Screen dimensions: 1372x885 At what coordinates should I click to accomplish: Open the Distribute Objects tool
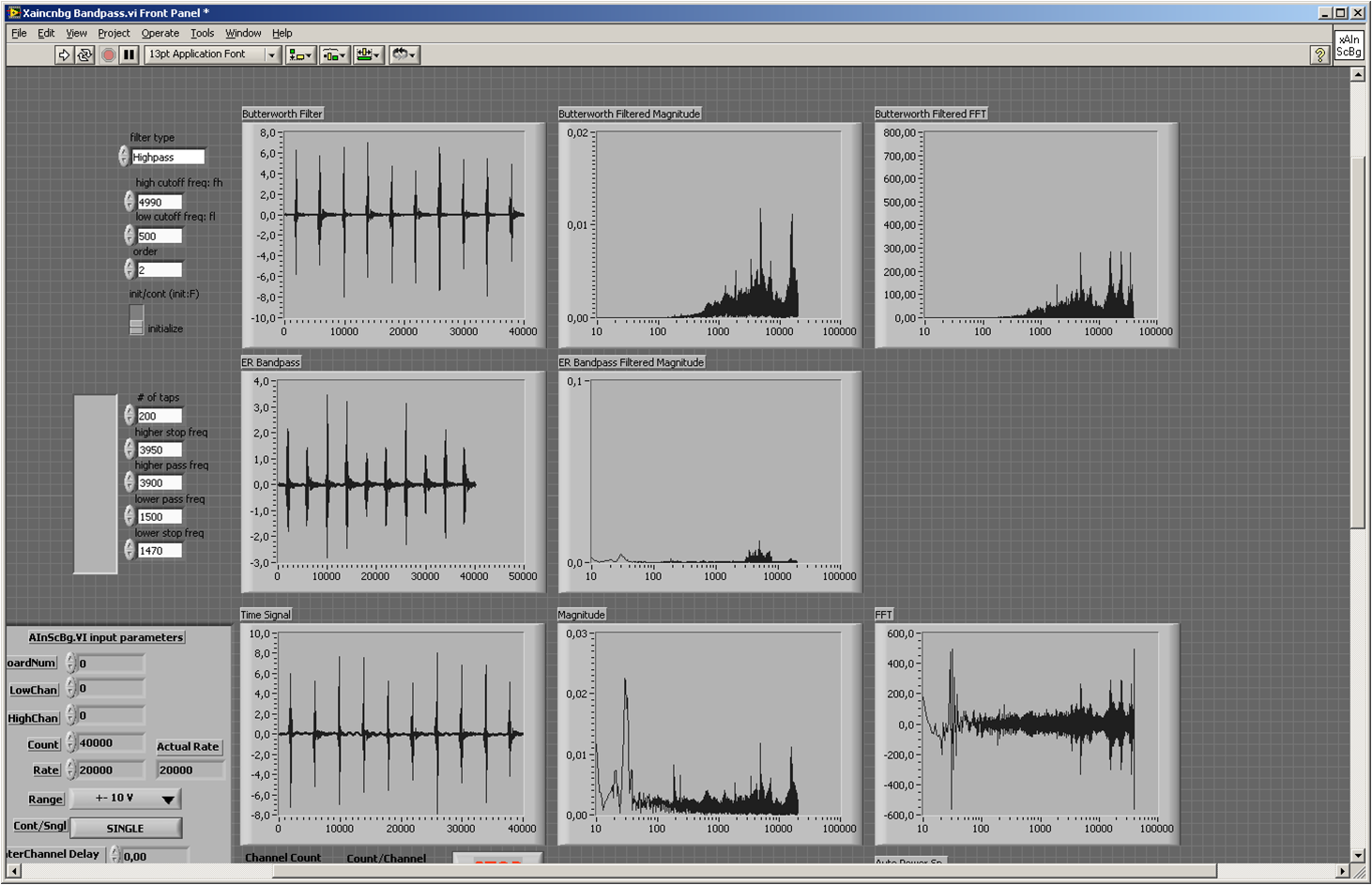(x=334, y=55)
